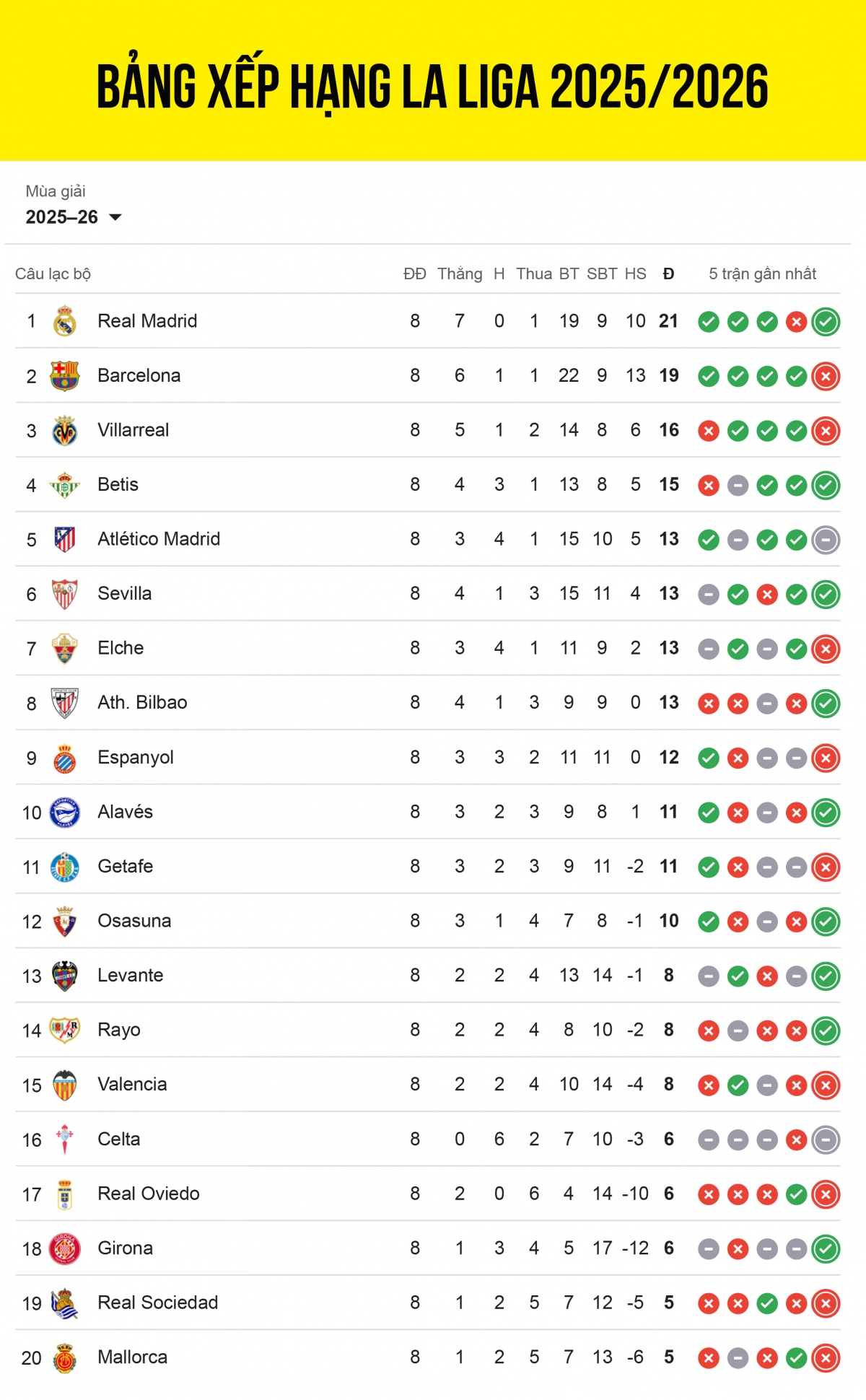
Task: Click the Mùa giải season label
Action: click(56, 191)
